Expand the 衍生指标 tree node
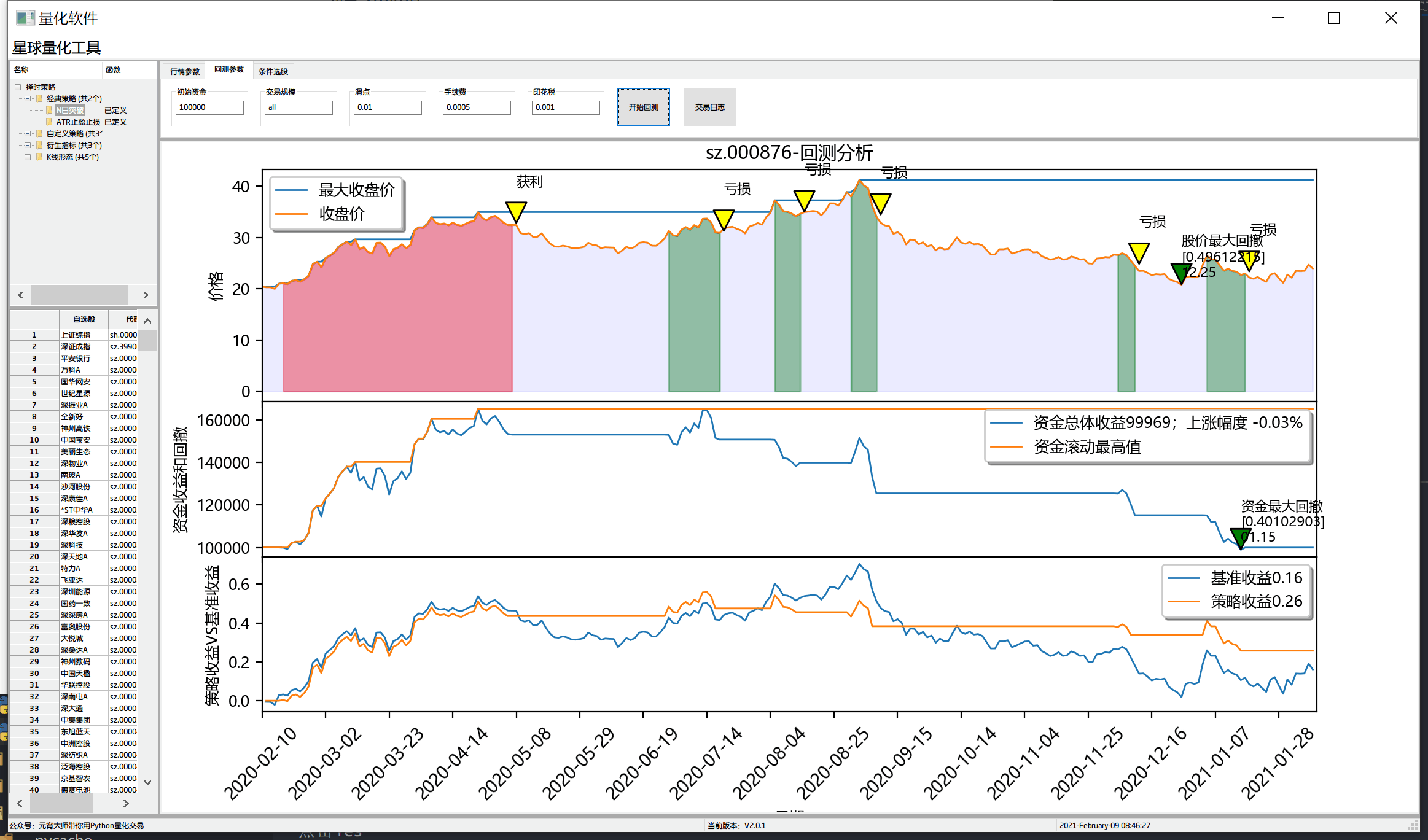This screenshot has height=840, width=1428. click(28, 146)
